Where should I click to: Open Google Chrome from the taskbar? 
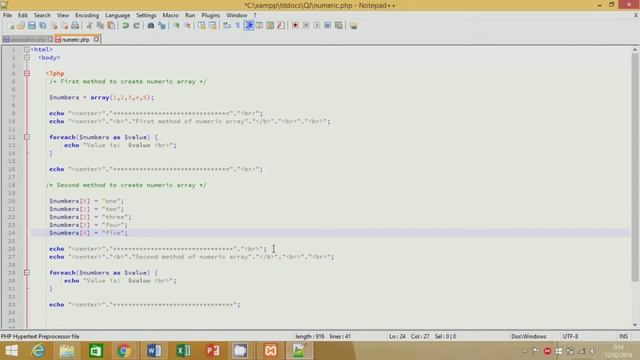[x=123, y=351]
